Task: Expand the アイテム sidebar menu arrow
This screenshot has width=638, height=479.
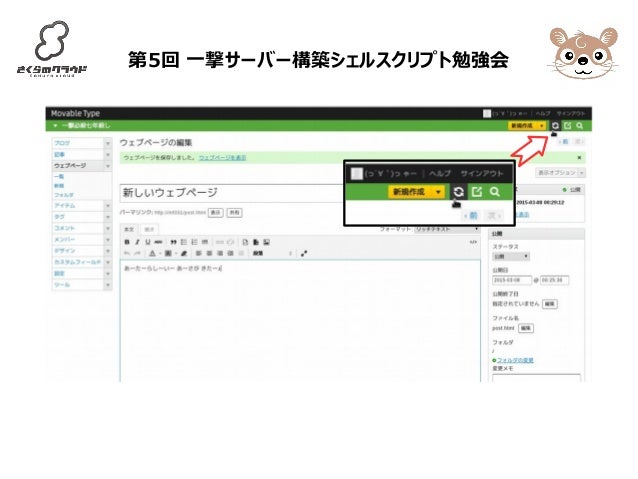Action: 108,206
